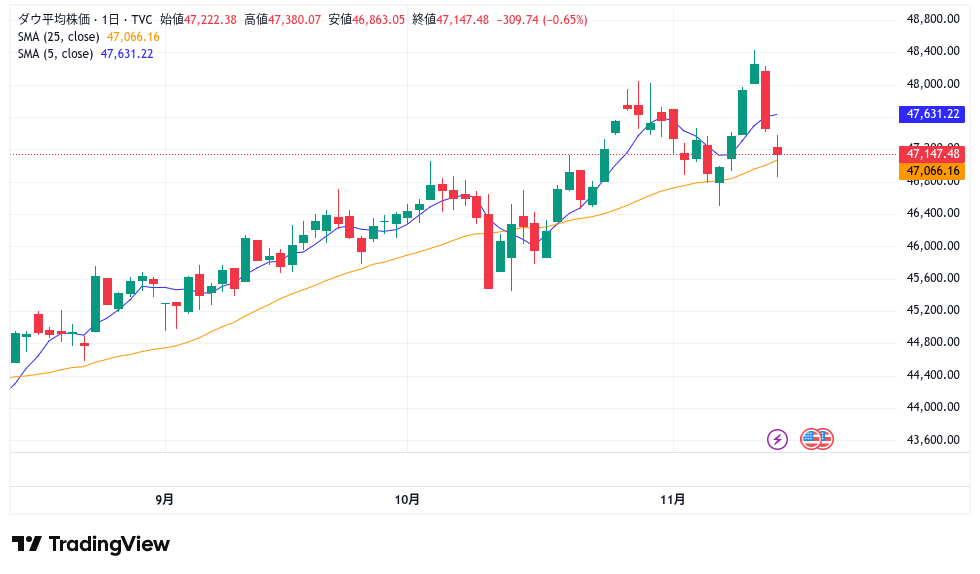This screenshot has height=574, width=980.
Task: Select the 9月 label on time axis
Action: click(x=165, y=499)
